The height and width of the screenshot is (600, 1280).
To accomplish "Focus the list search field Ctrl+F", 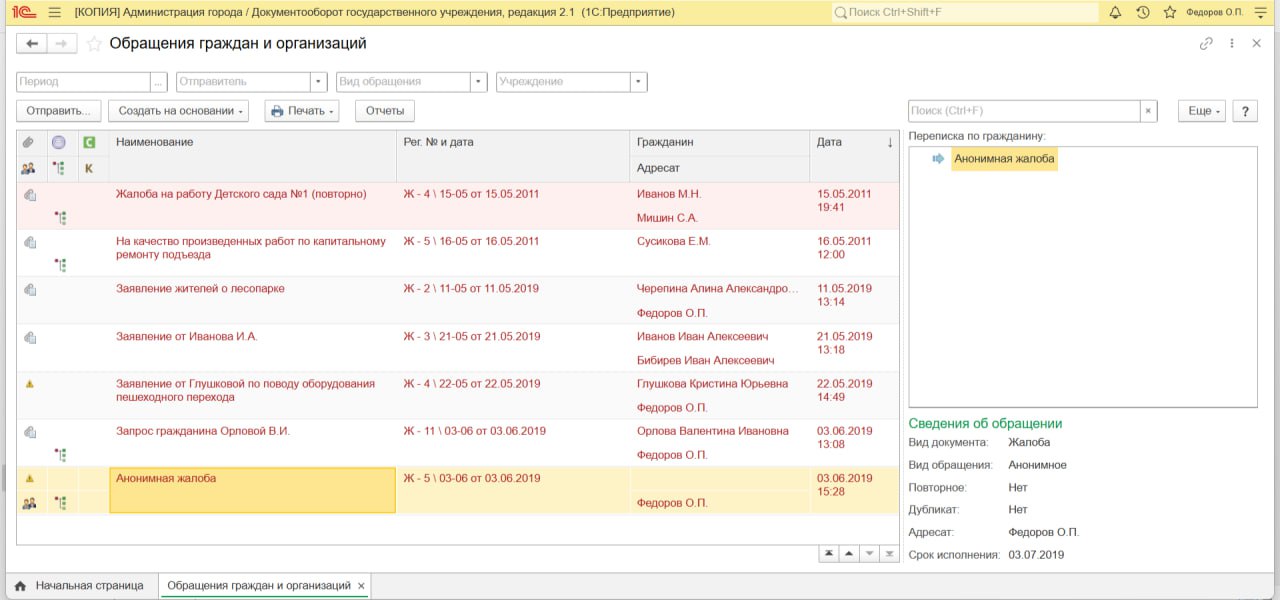I will point(1025,111).
